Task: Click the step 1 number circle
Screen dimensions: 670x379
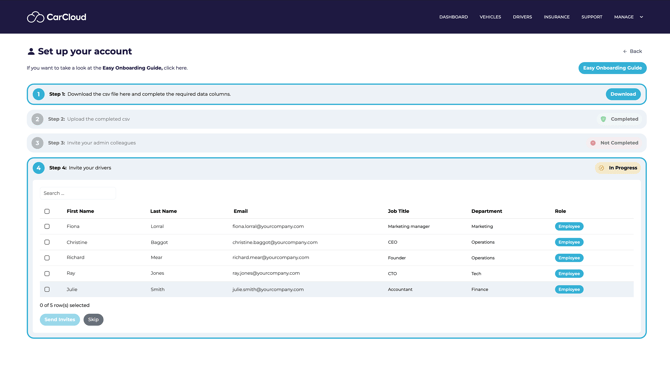Action: click(x=38, y=94)
